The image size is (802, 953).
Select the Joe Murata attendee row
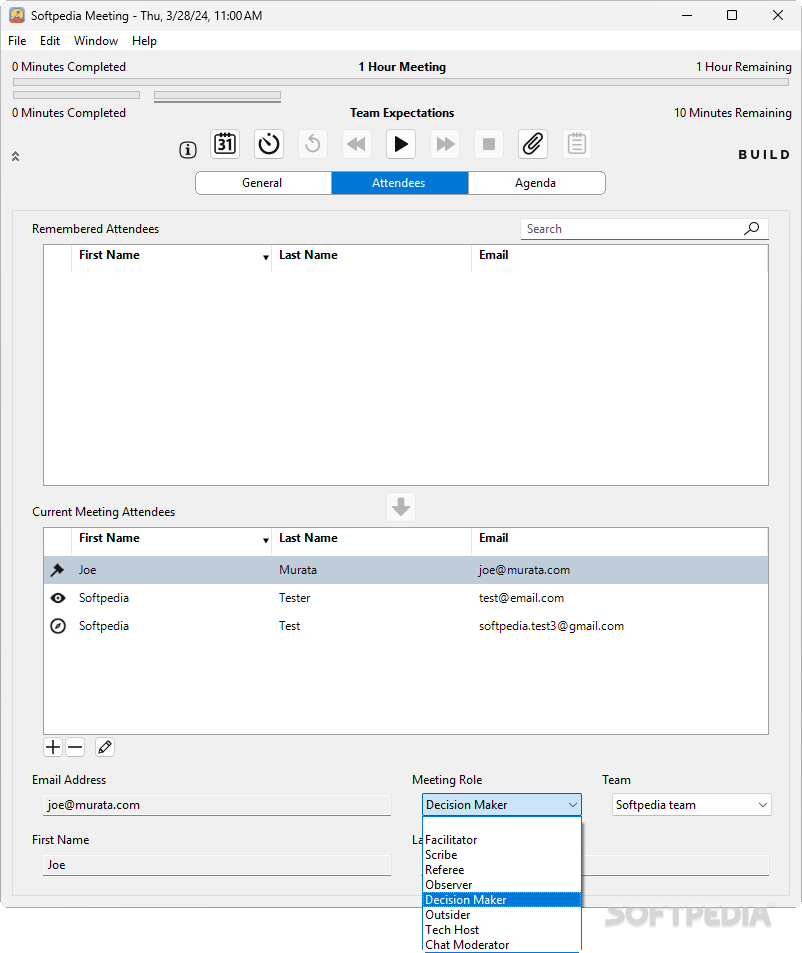coord(406,570)
